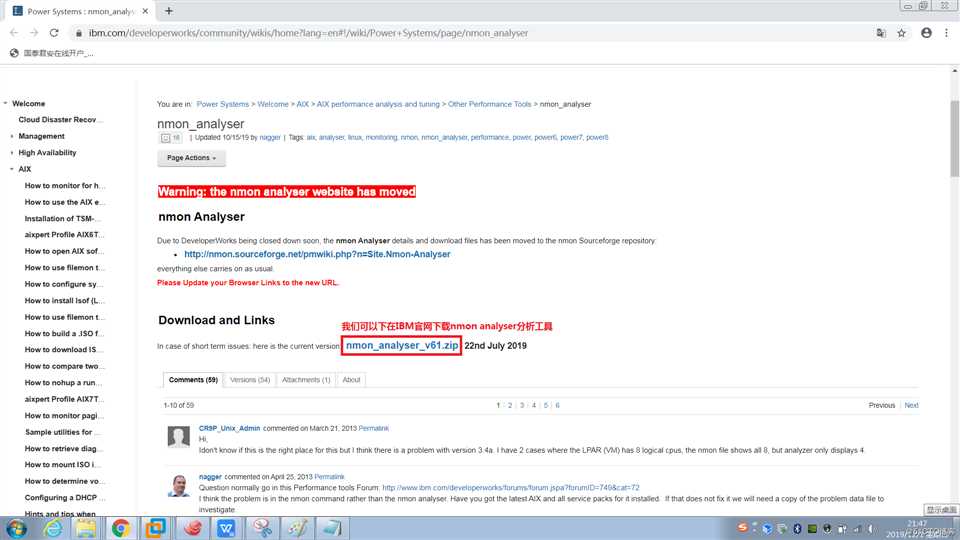Open the developerworks forums URL in nagger's comment
This screenshot has height=540, width=960.
click(511, 488)
